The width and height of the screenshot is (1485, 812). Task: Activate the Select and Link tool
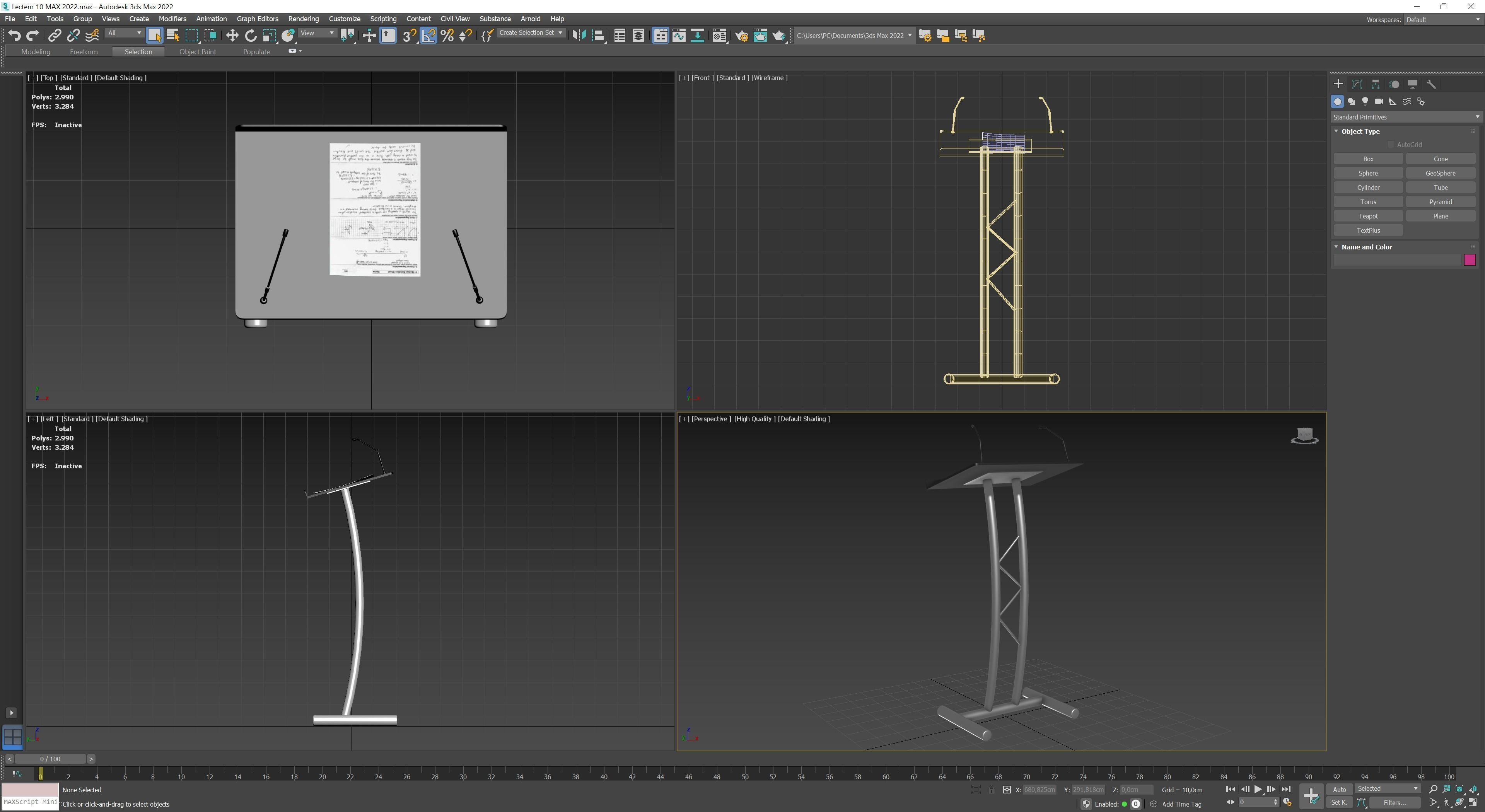click(x=54, y=36)
